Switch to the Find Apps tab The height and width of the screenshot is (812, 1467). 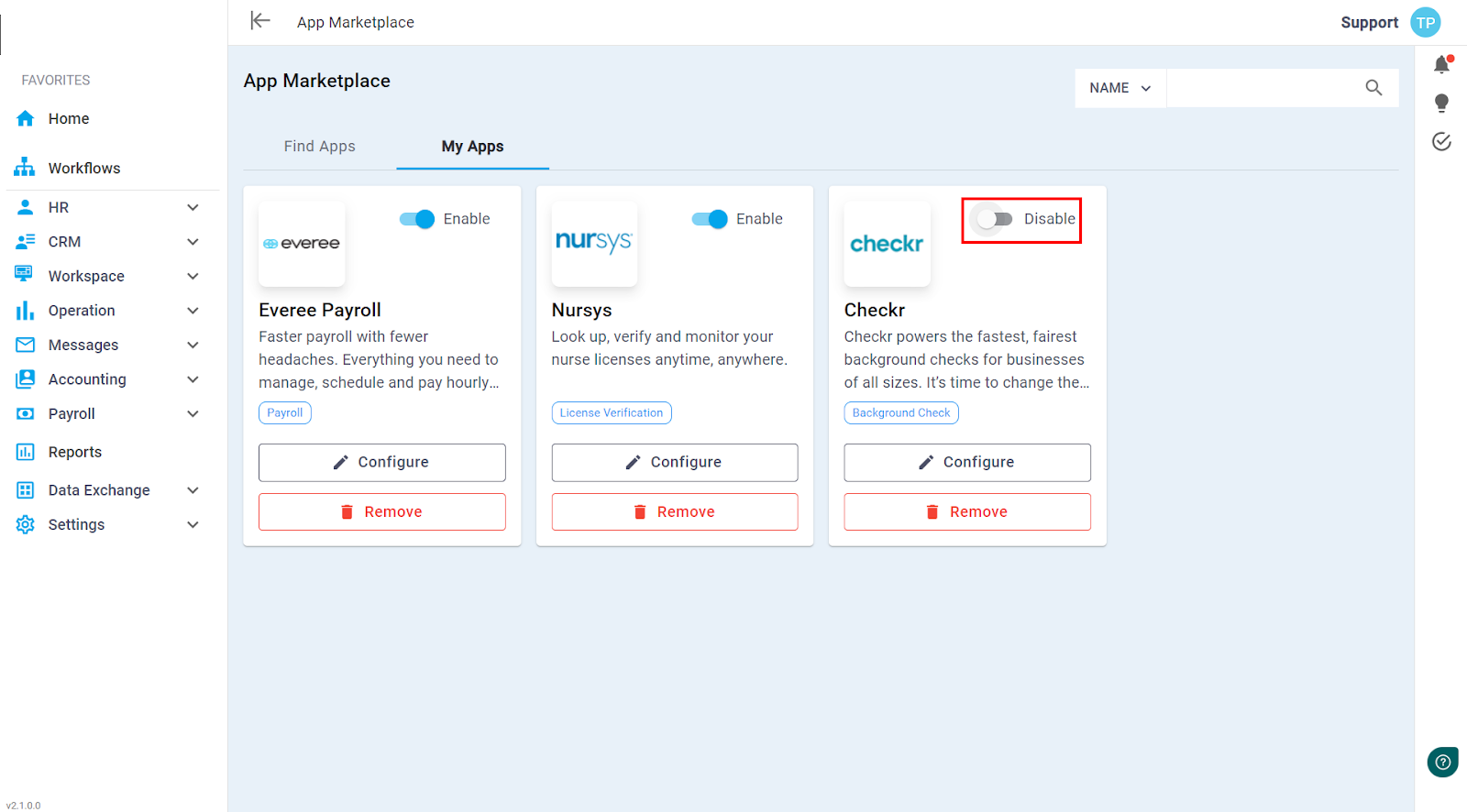319,147
